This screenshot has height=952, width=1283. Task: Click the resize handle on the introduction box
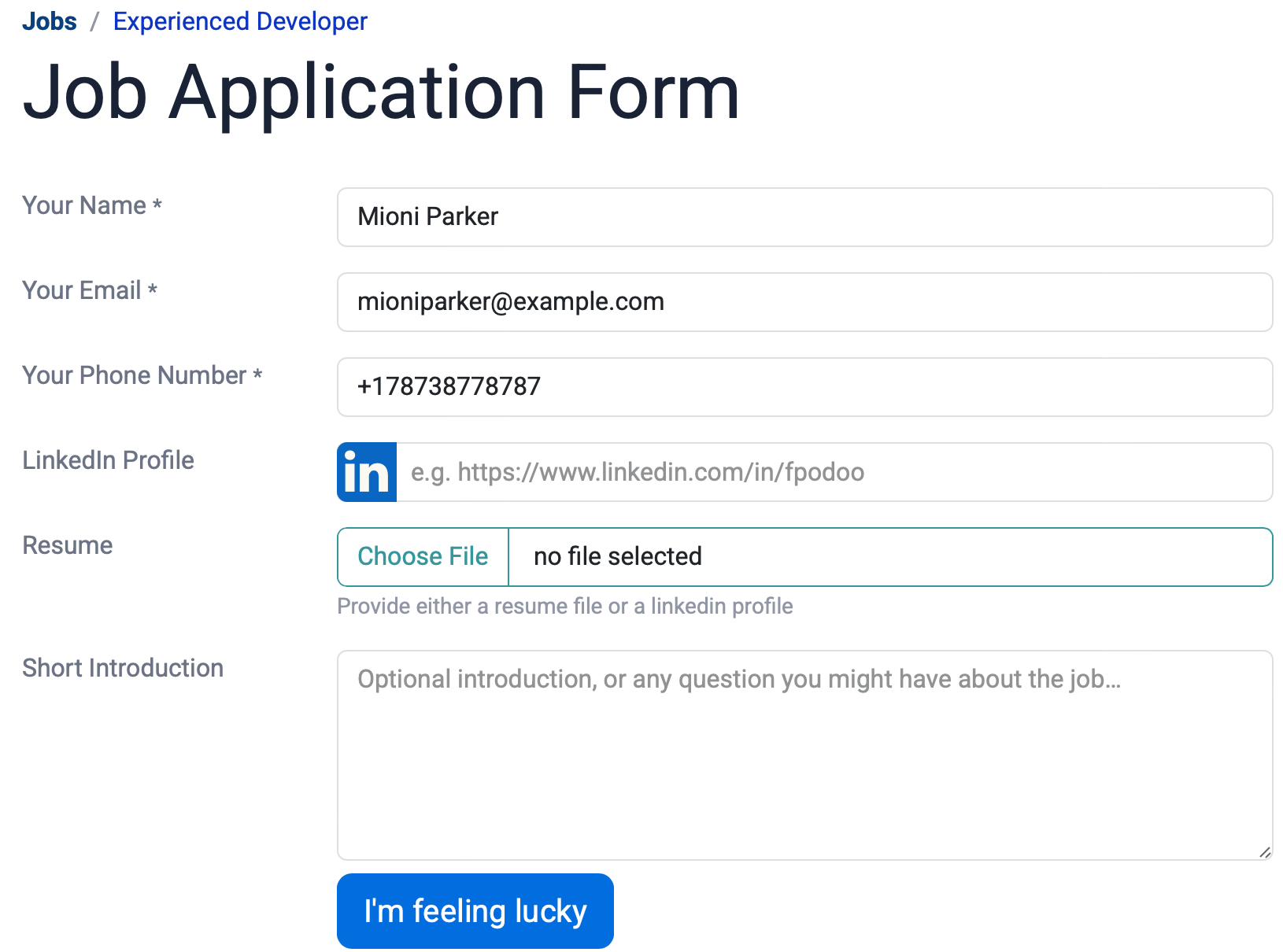(x=1263, y=851)
